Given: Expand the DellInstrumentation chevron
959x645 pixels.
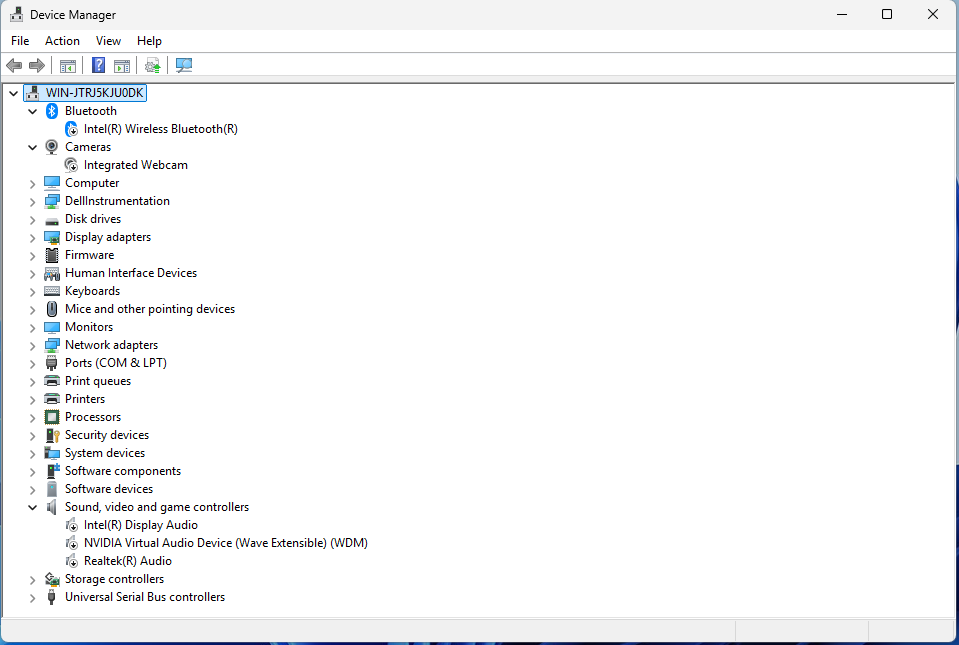Looking at the screenshot, I should point(32,202).
